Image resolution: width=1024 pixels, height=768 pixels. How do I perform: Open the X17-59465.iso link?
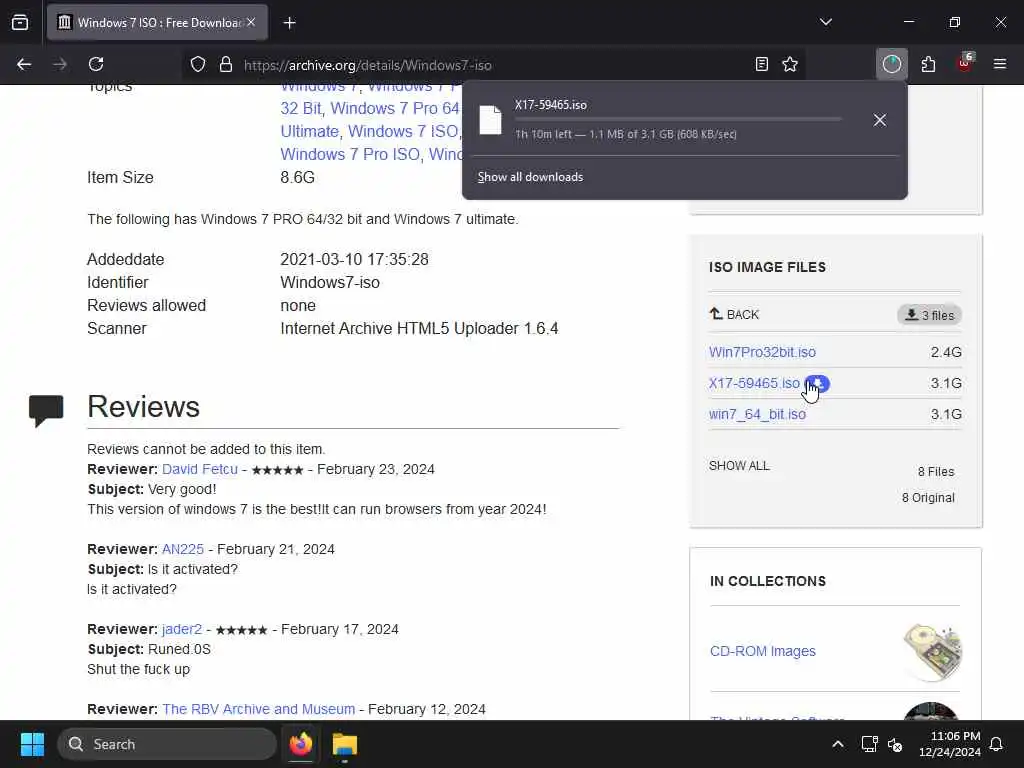[754, 383]
